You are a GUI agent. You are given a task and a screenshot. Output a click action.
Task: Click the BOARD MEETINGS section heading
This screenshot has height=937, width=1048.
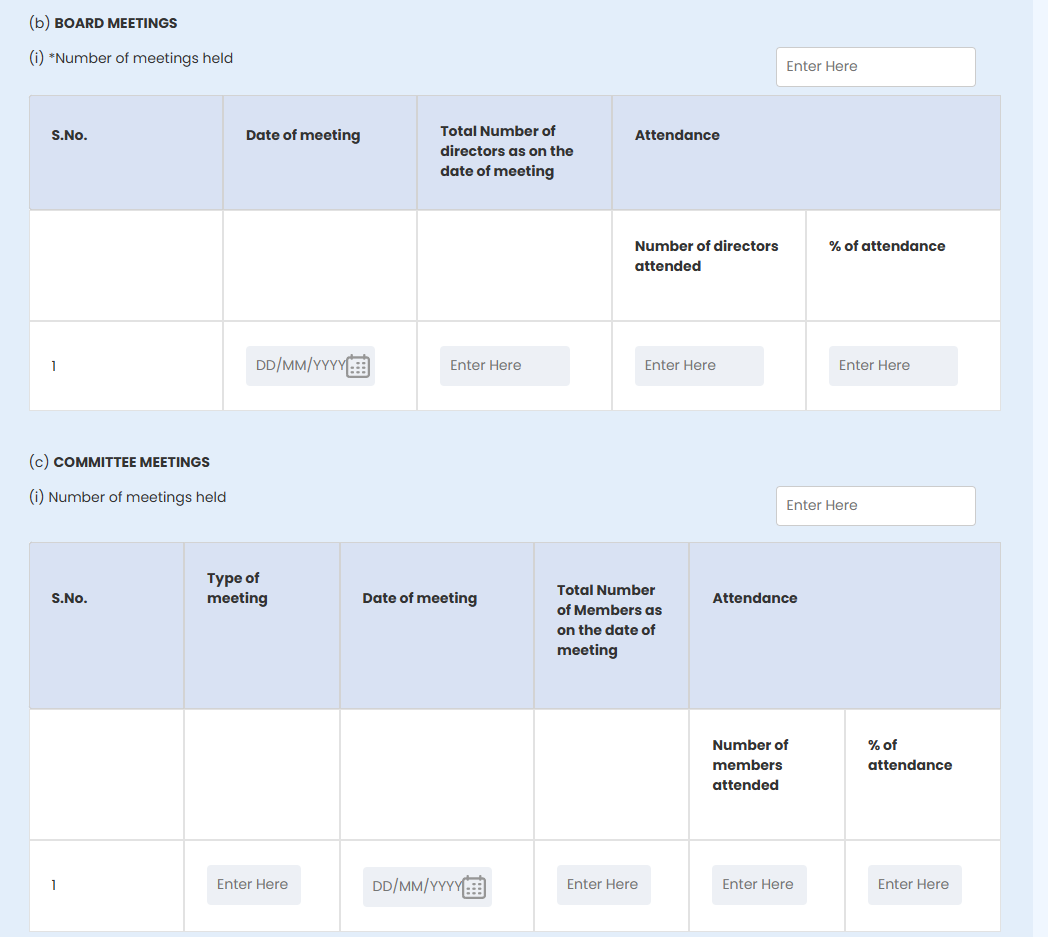pos(115,23)
